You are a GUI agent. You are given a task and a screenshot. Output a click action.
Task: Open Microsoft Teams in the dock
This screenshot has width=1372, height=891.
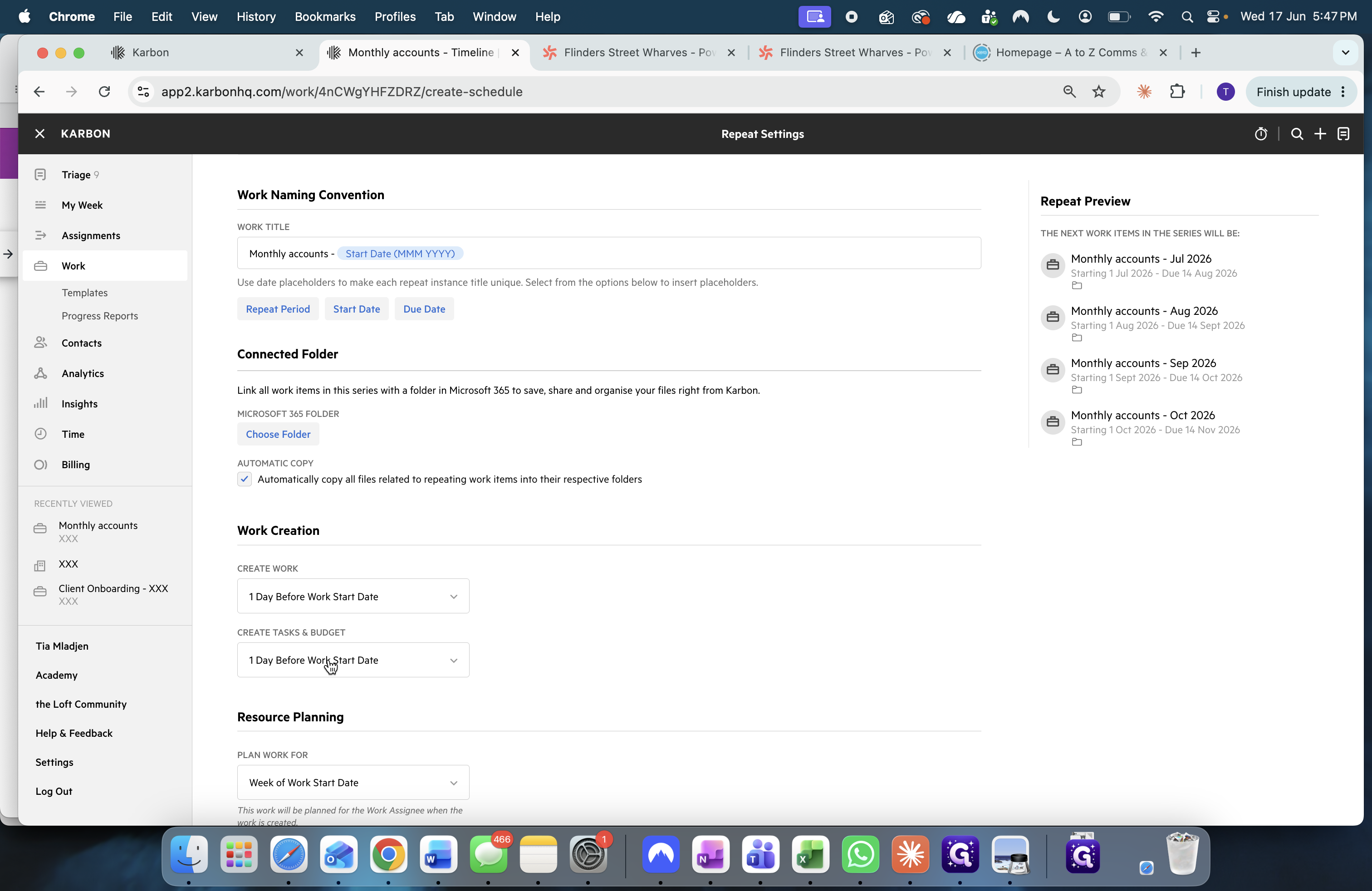point(760,854)
